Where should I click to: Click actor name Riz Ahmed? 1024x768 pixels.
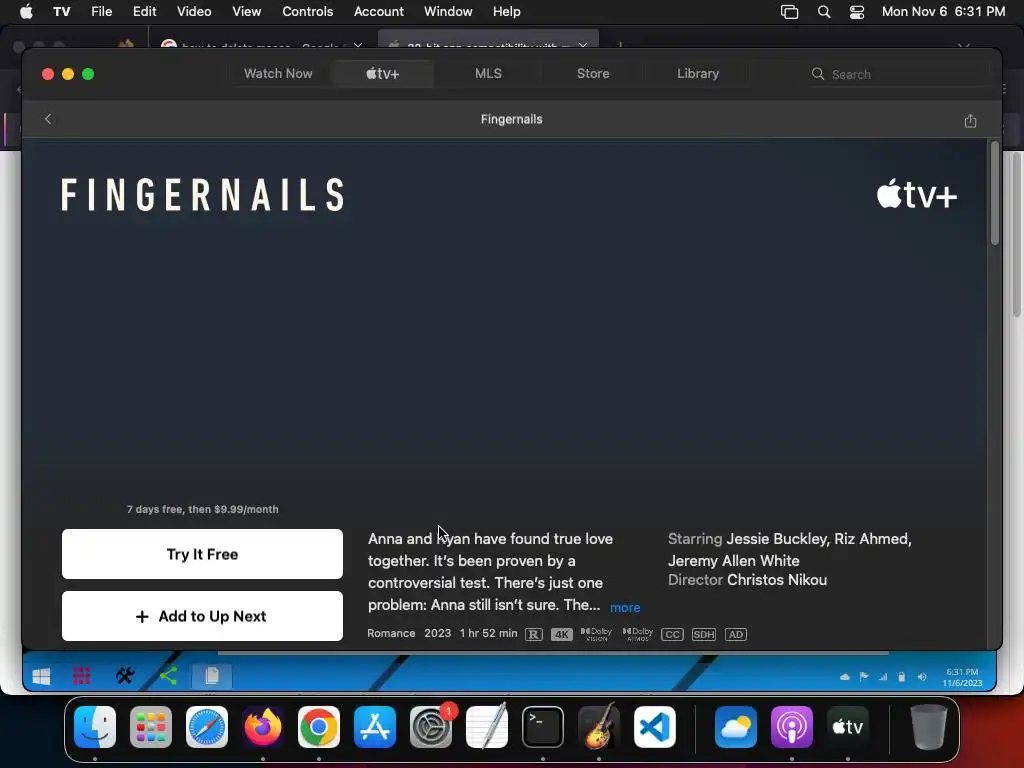tap(872, 539)
